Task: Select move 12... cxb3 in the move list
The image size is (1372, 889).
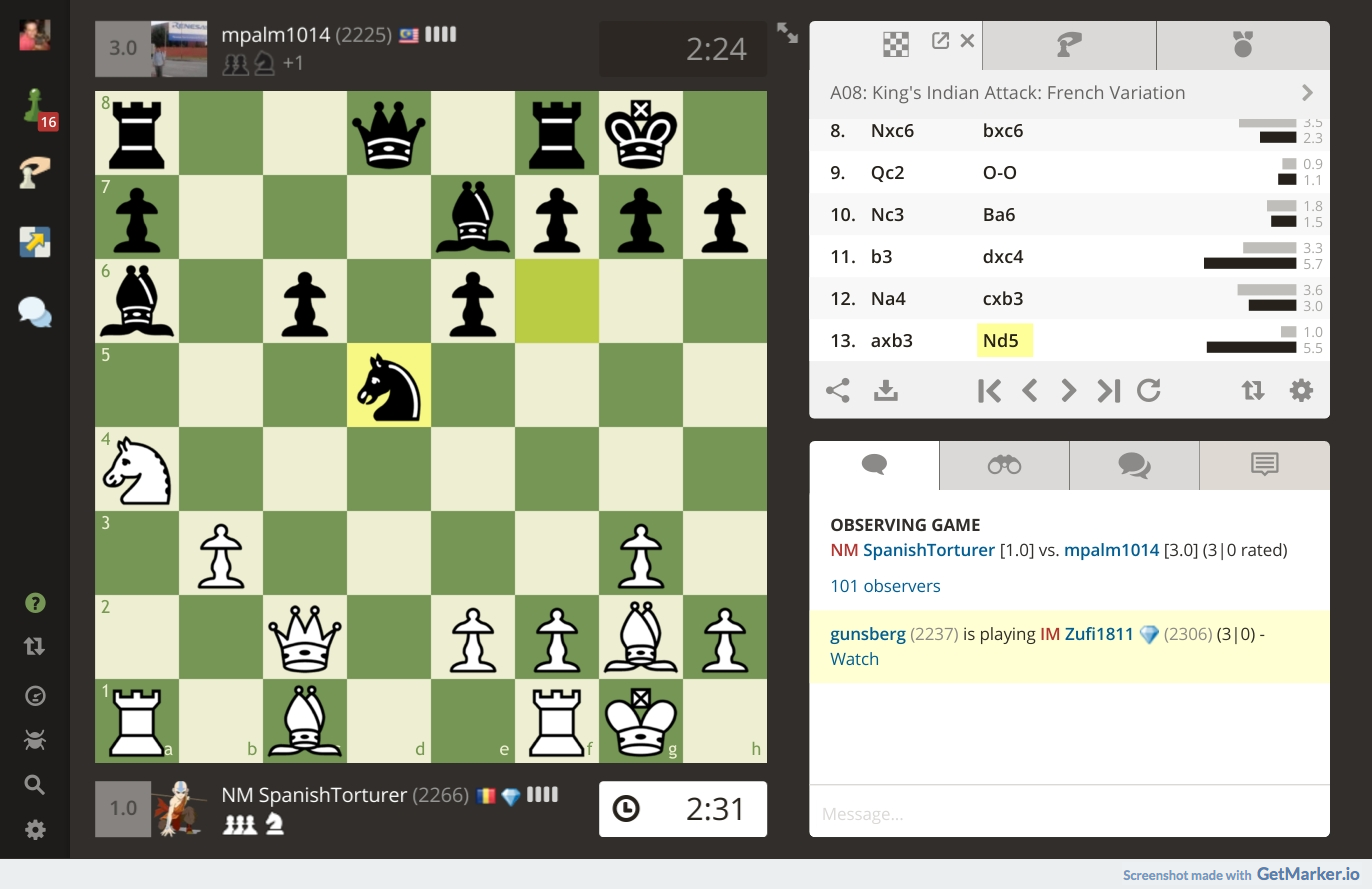Action: pos(1003,299)
